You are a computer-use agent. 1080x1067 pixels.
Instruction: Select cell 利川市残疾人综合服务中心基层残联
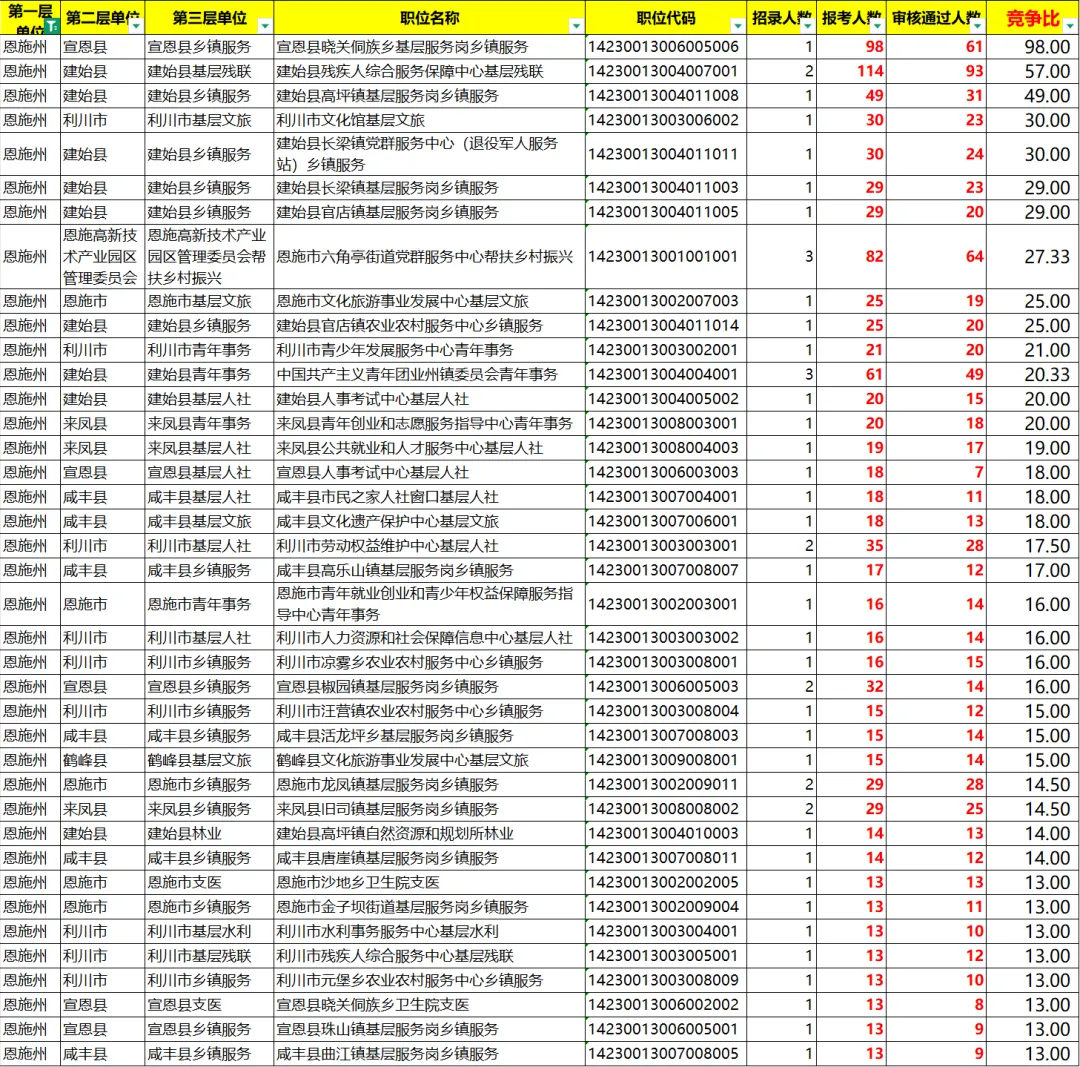[429, 955]
